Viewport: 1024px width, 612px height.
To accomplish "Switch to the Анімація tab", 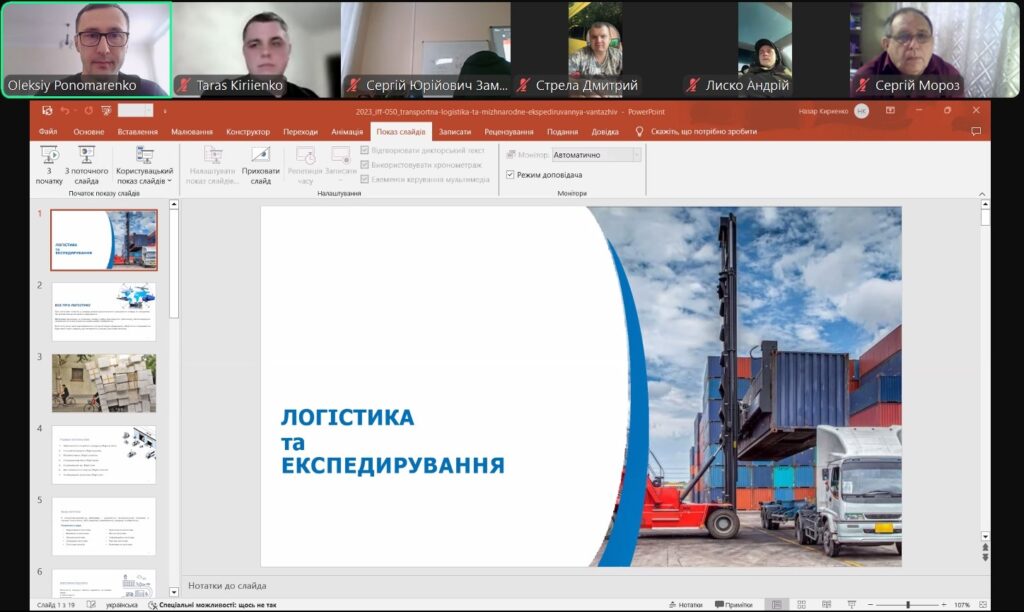I will point(347,131).
